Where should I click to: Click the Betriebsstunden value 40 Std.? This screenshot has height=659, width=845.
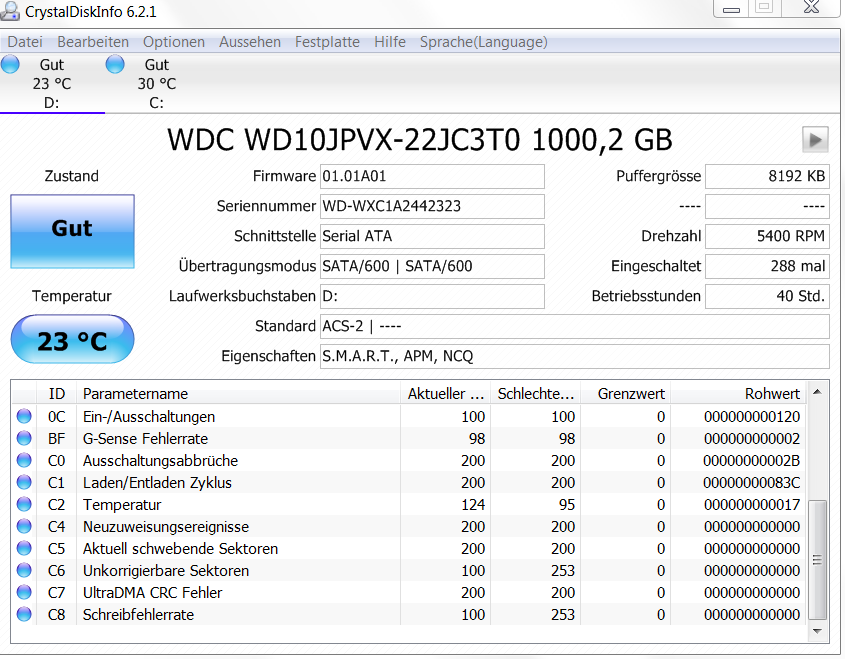pyautogui.click(x=767, y=296)
